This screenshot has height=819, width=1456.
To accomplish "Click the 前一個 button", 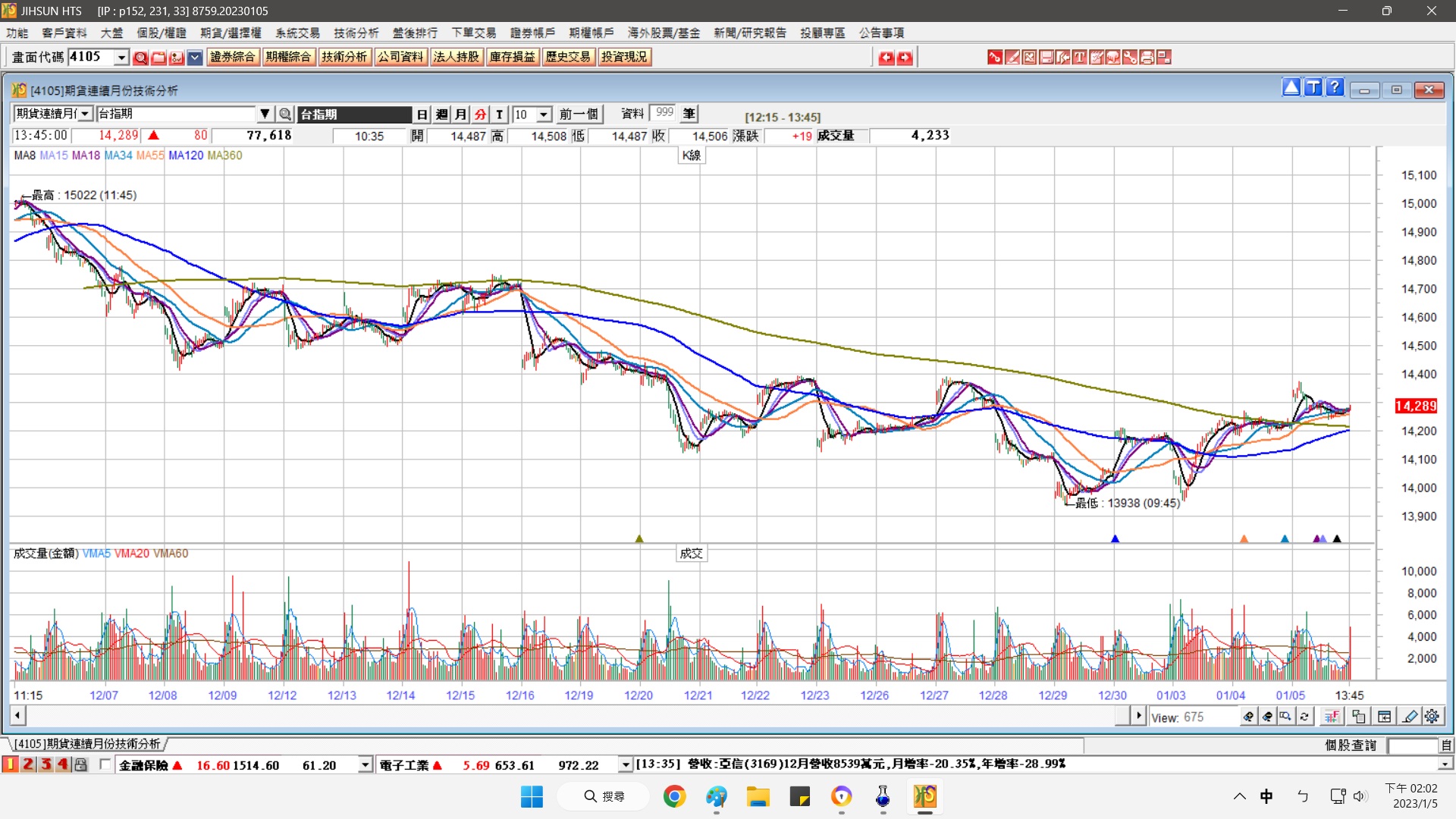I will coord(579,115).
